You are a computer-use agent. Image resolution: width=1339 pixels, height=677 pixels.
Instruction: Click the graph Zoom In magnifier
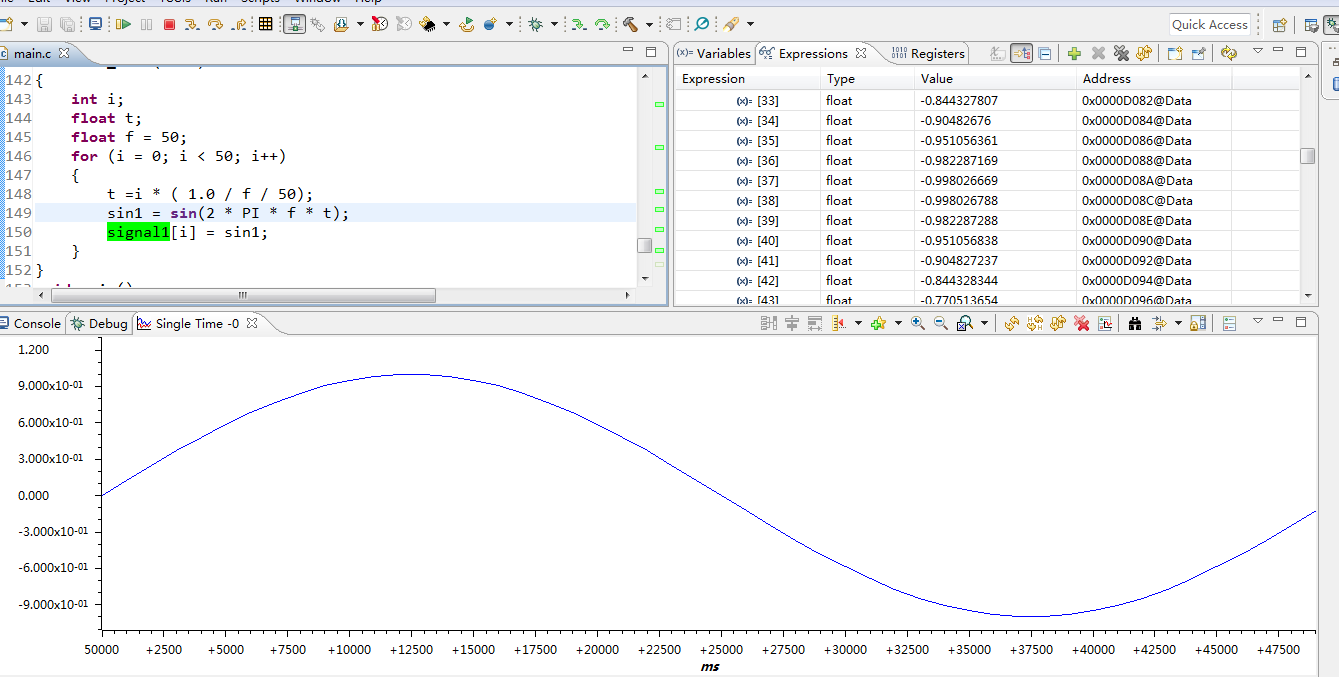(918, 323)
